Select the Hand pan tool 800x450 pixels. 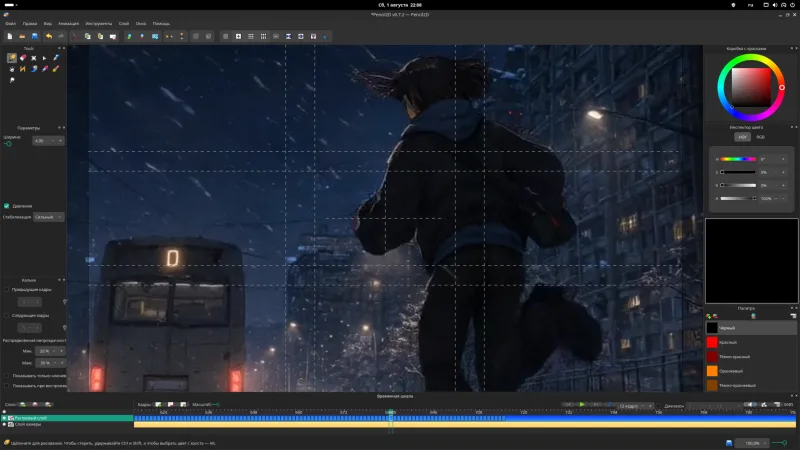point(11,69)
